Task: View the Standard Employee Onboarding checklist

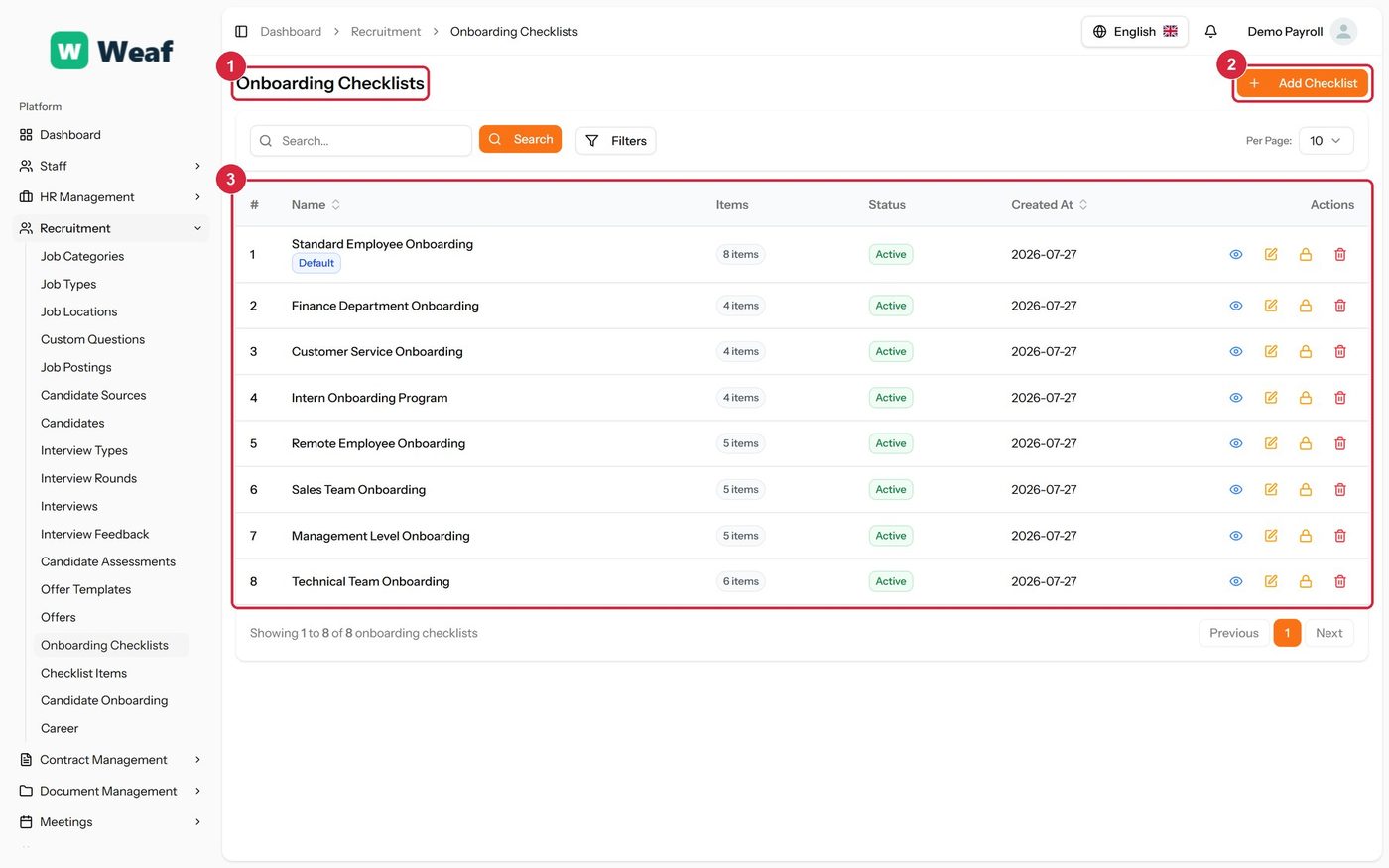Action: coord(1236,255)
